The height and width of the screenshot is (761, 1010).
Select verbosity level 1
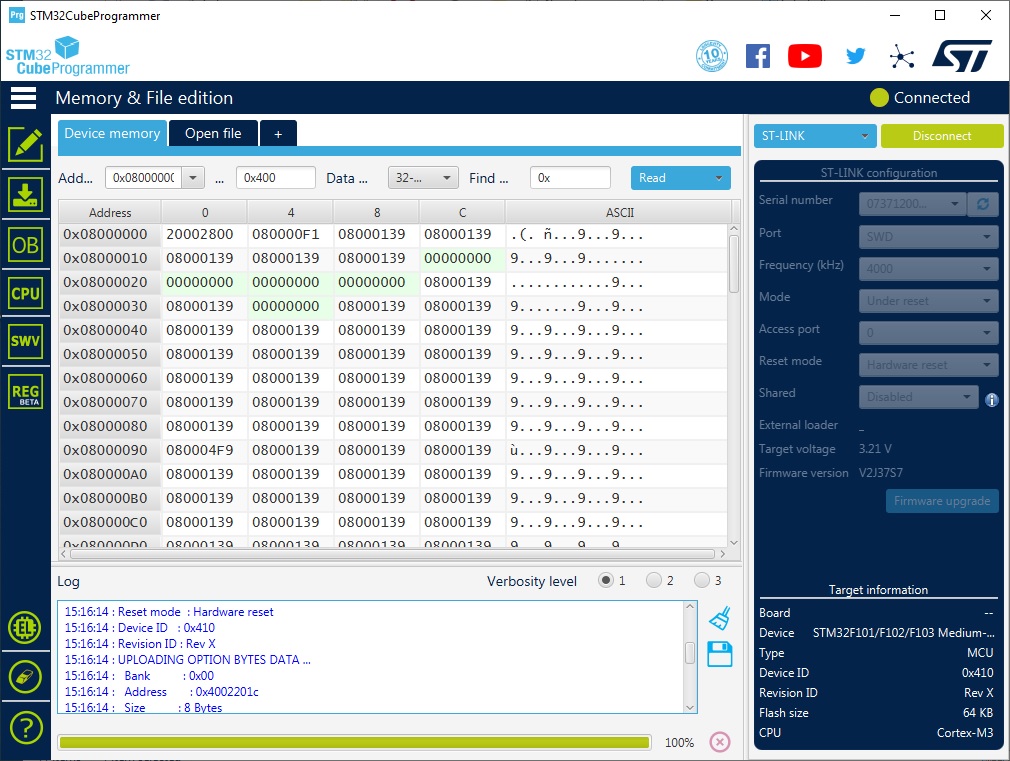pos(605,581)
